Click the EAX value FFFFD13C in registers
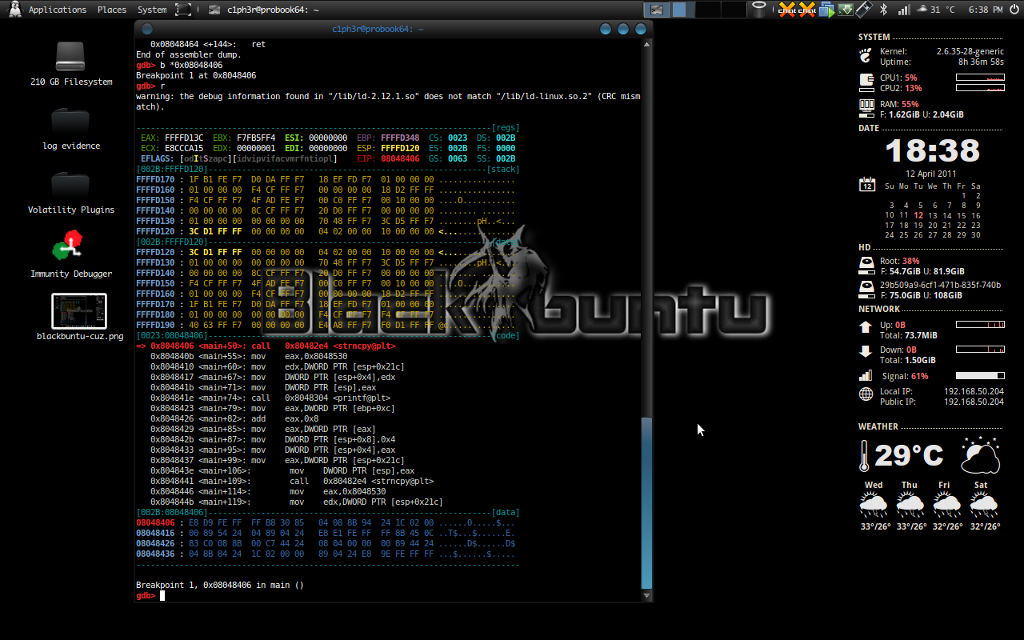The image size is (1024, 640). tap(184, 138)
